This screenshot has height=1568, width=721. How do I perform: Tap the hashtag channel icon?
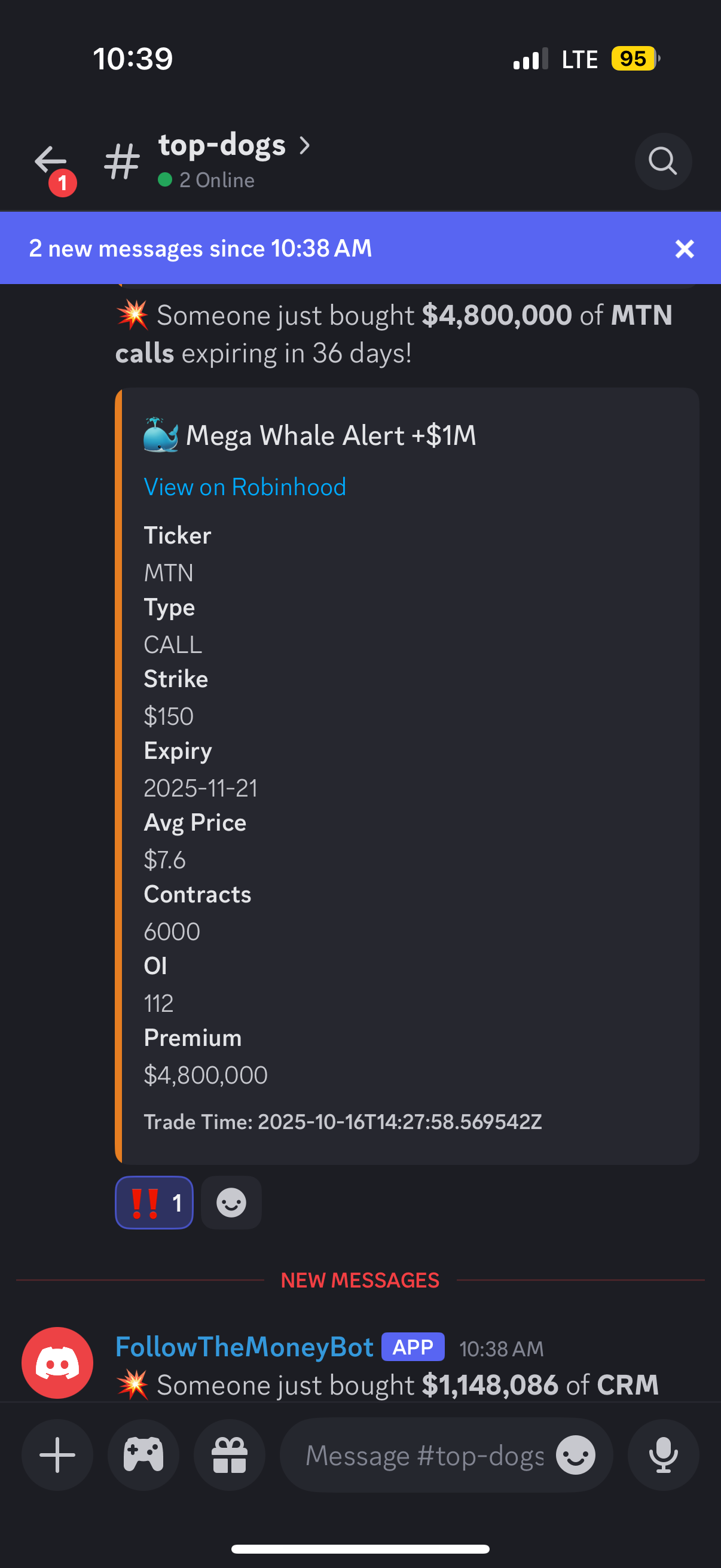point(122,161)
